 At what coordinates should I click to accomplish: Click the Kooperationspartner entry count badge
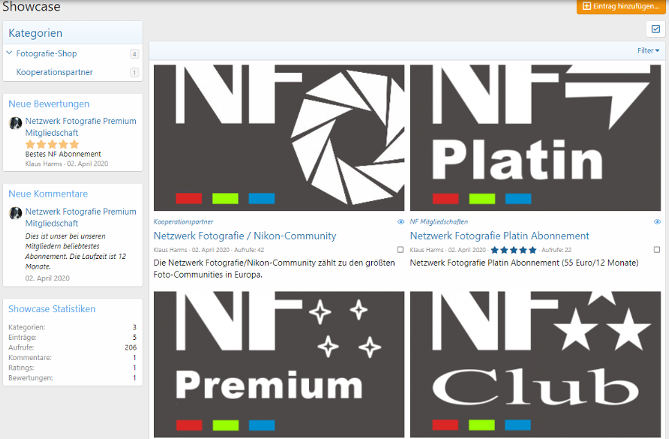point(134,73)
